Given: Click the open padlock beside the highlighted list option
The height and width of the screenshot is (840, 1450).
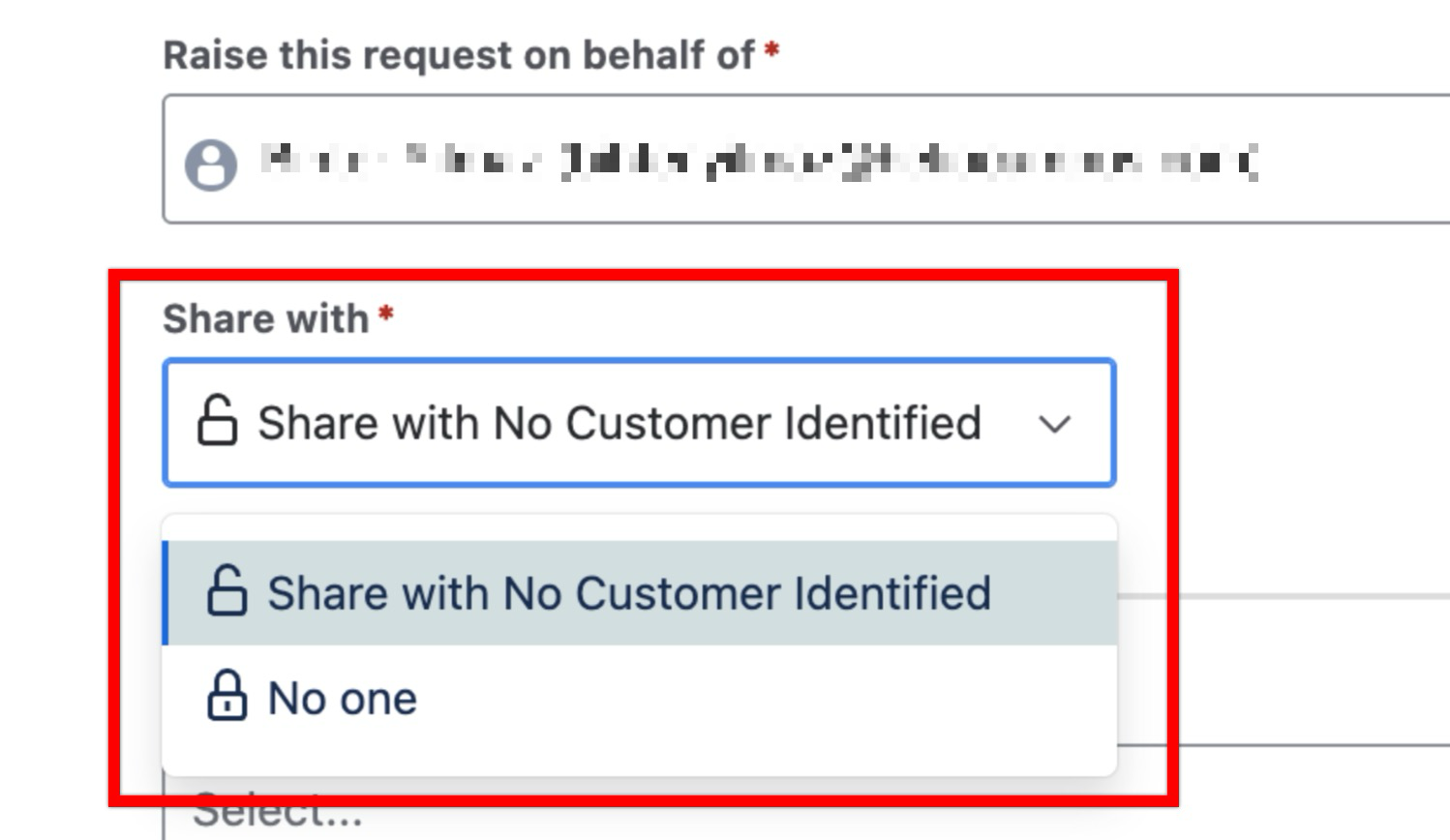Looking at the screenshot, I should click(227, 591).
